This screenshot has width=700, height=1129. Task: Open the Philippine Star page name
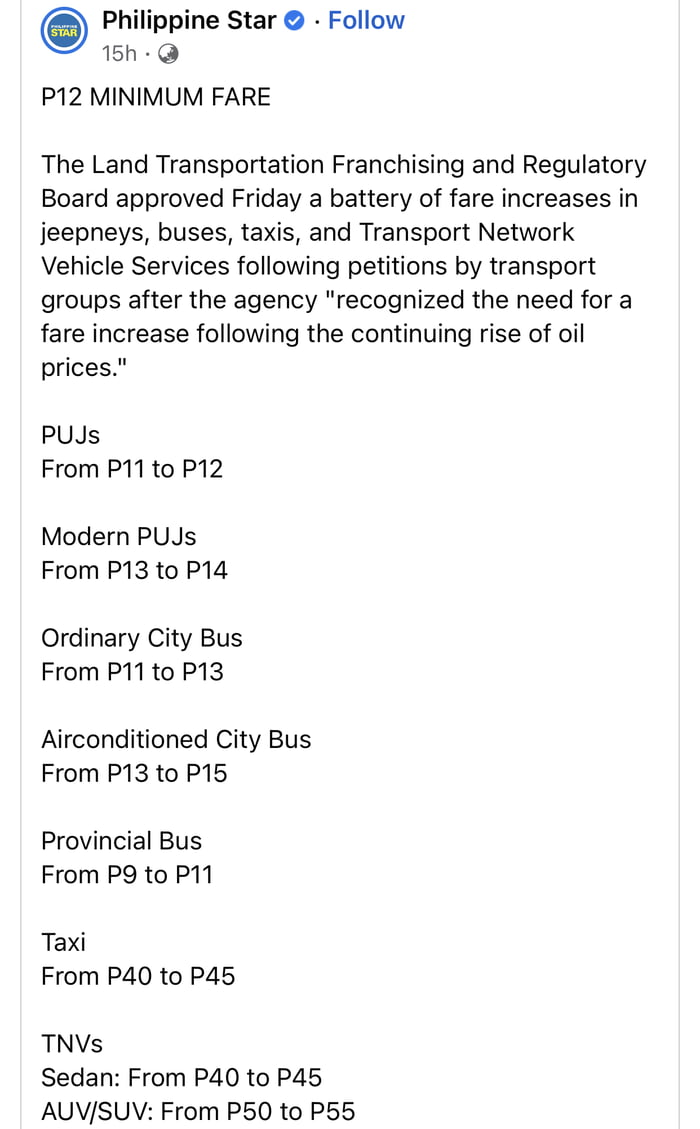(x=189, y=20)
